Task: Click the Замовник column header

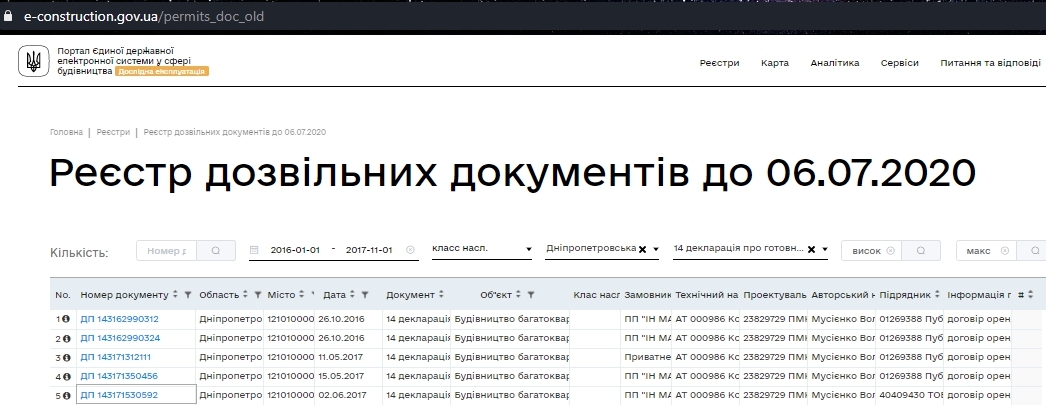Action: point(647,295)
